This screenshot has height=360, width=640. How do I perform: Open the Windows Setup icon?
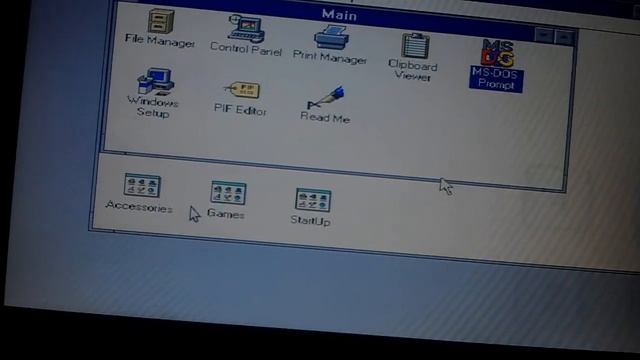pos(156,81)
